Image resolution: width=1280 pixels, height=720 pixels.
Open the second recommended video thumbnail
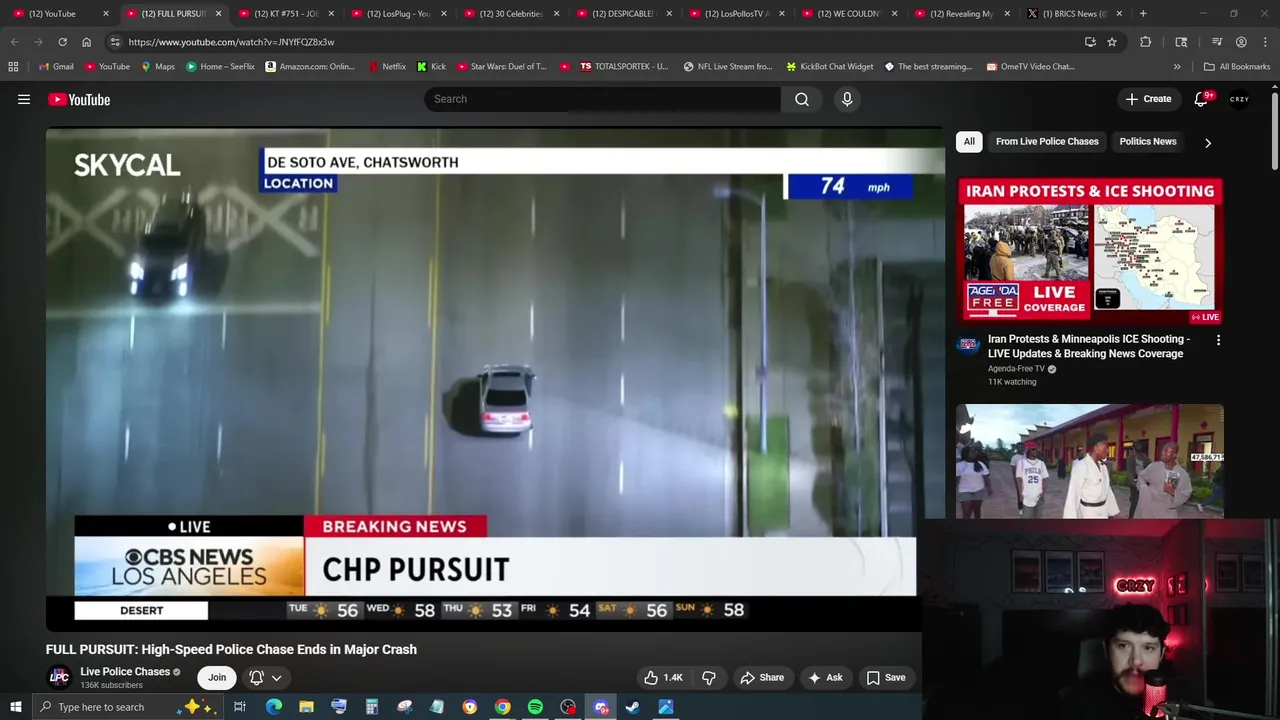(x=1090, y=462)
